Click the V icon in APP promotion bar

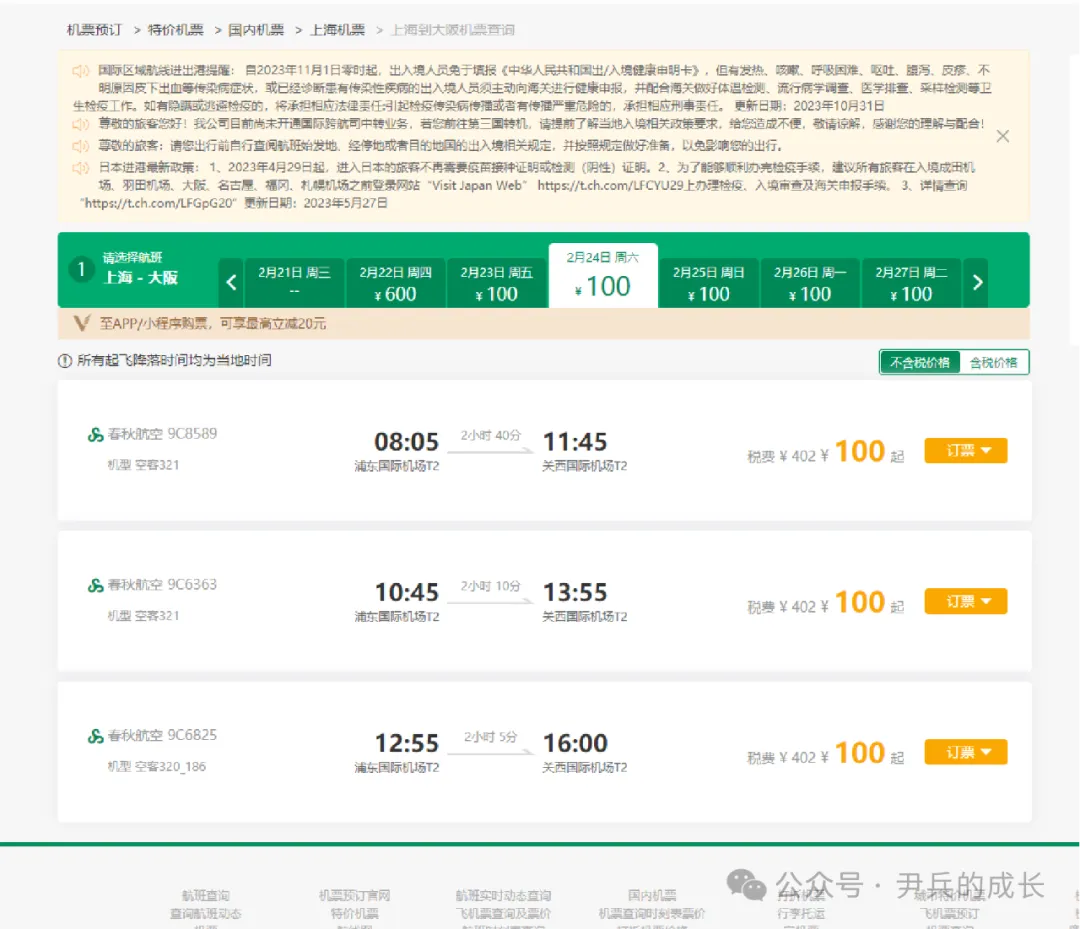[82, 323]
